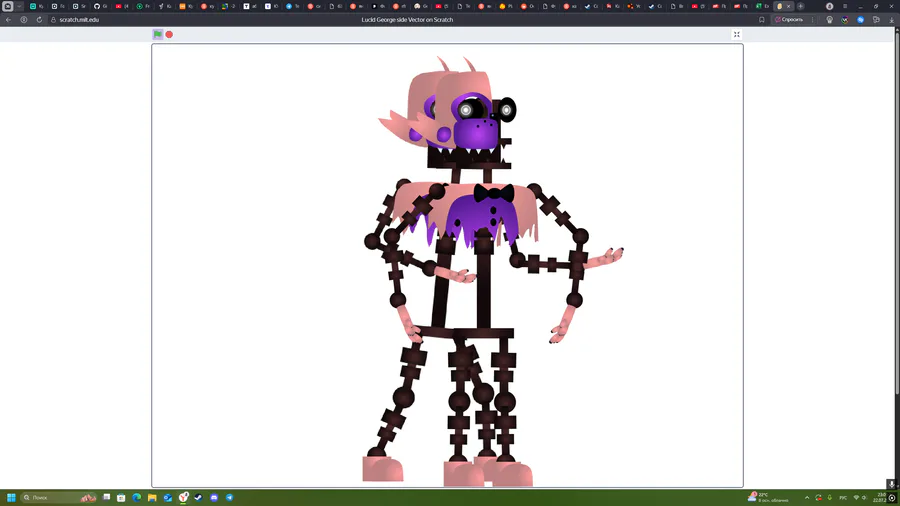
Task: Start the project with the green flag
Action: 157,34
